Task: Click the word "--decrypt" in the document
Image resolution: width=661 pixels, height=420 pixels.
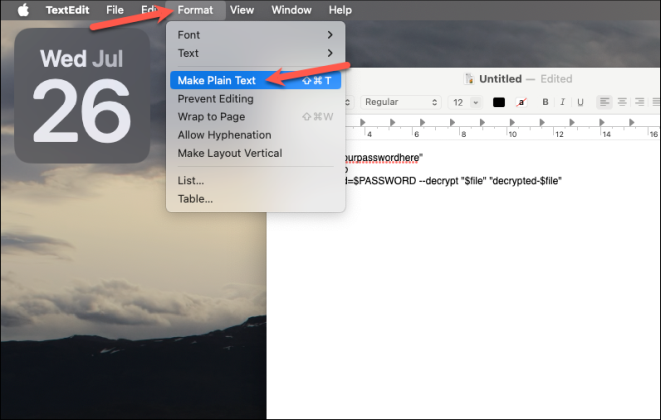Action: click(x=438, y=181)
